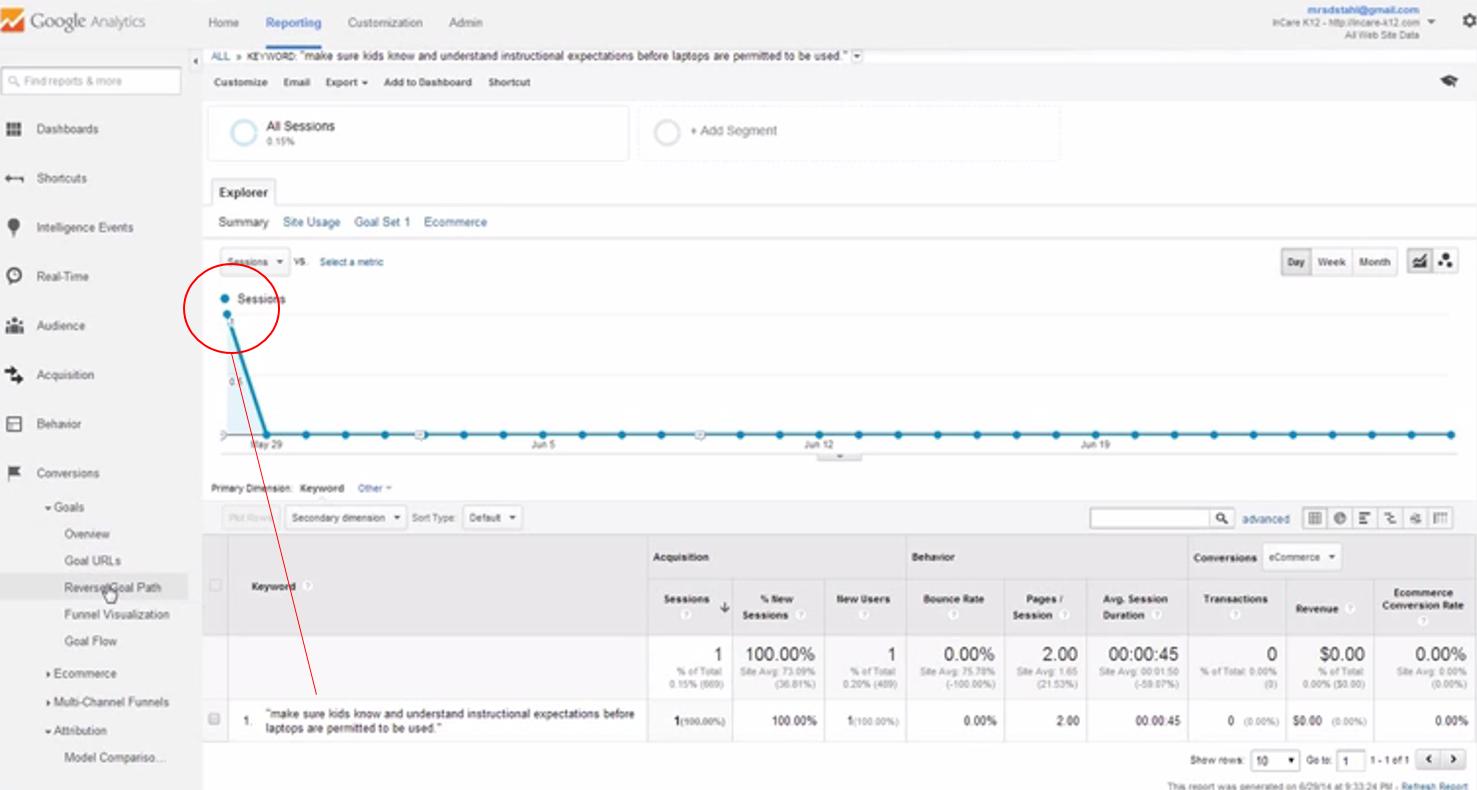Open settings gear in top right
This screenshot has height=790, width=1477.
pyautogui.click(x=1468, y=20)
